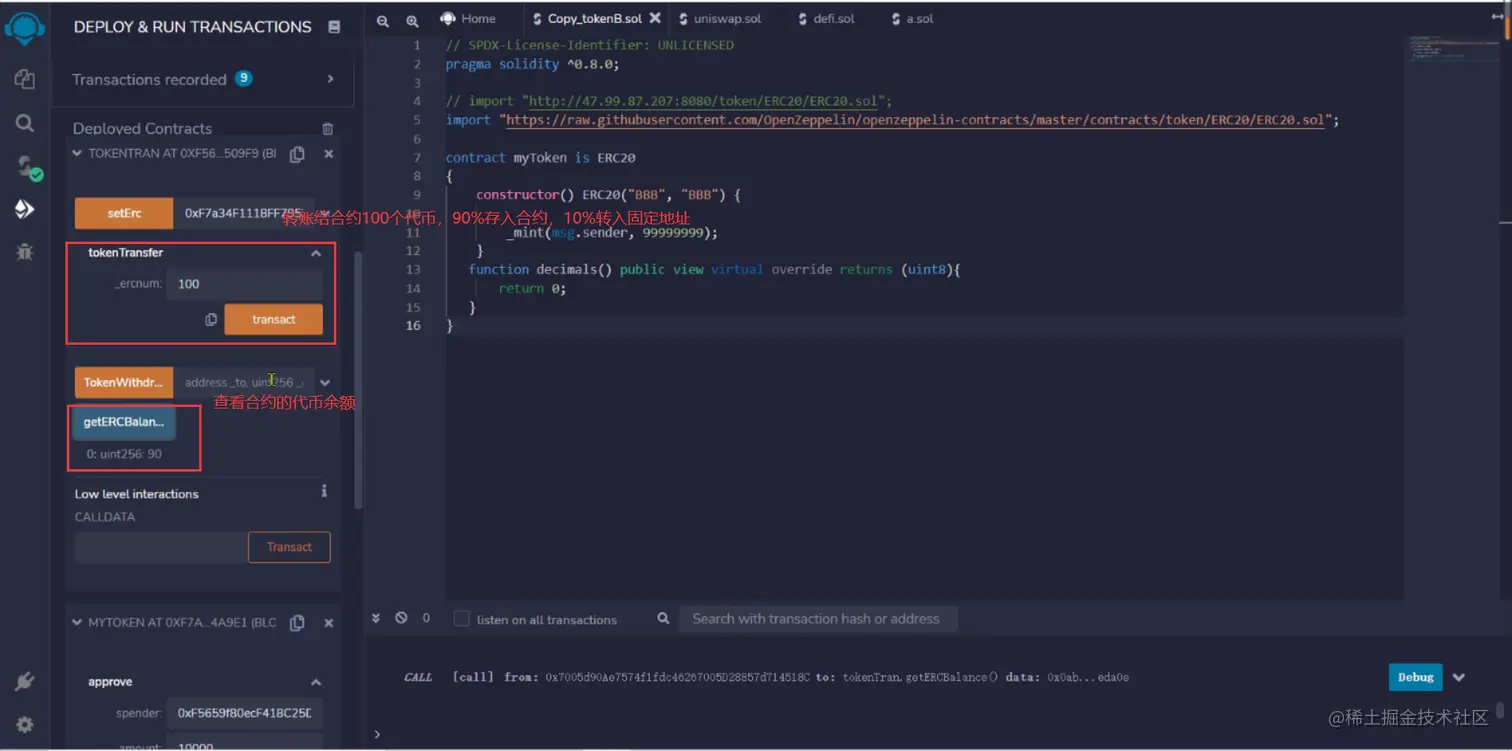The image size is (1512, 751).
Task: Zoom out the editor font
Action: [x=383, y=20]
